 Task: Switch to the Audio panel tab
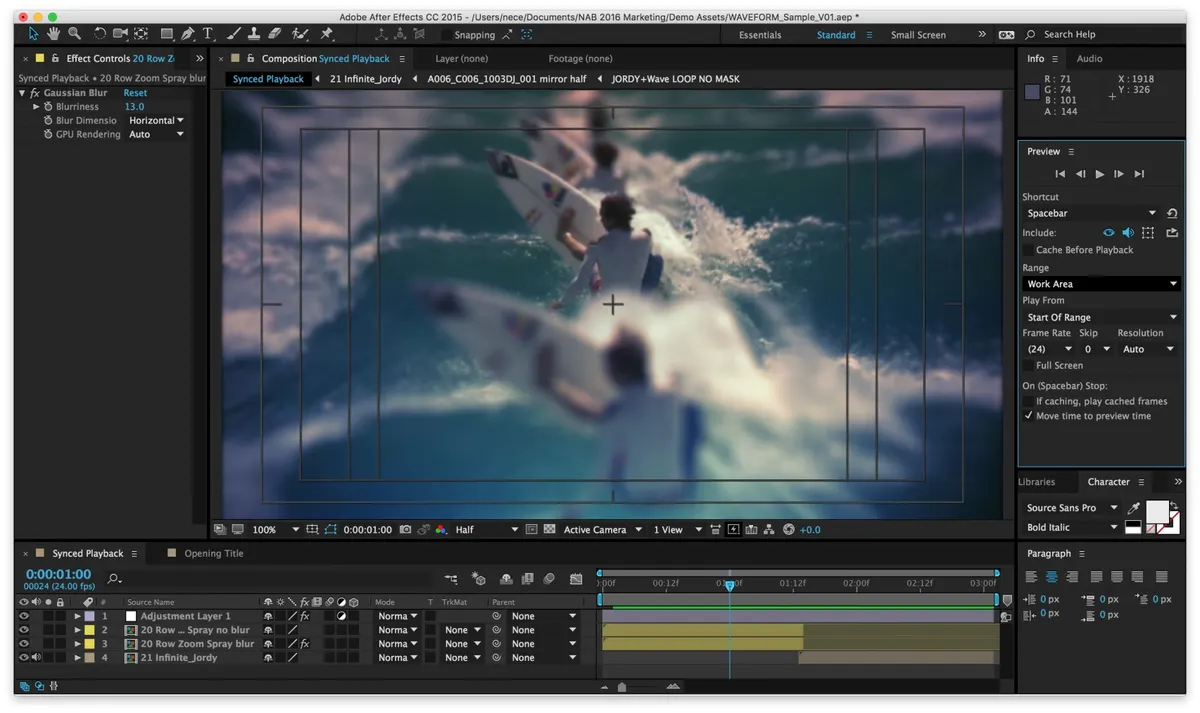pyautogui.click(x=1089, y=58)
